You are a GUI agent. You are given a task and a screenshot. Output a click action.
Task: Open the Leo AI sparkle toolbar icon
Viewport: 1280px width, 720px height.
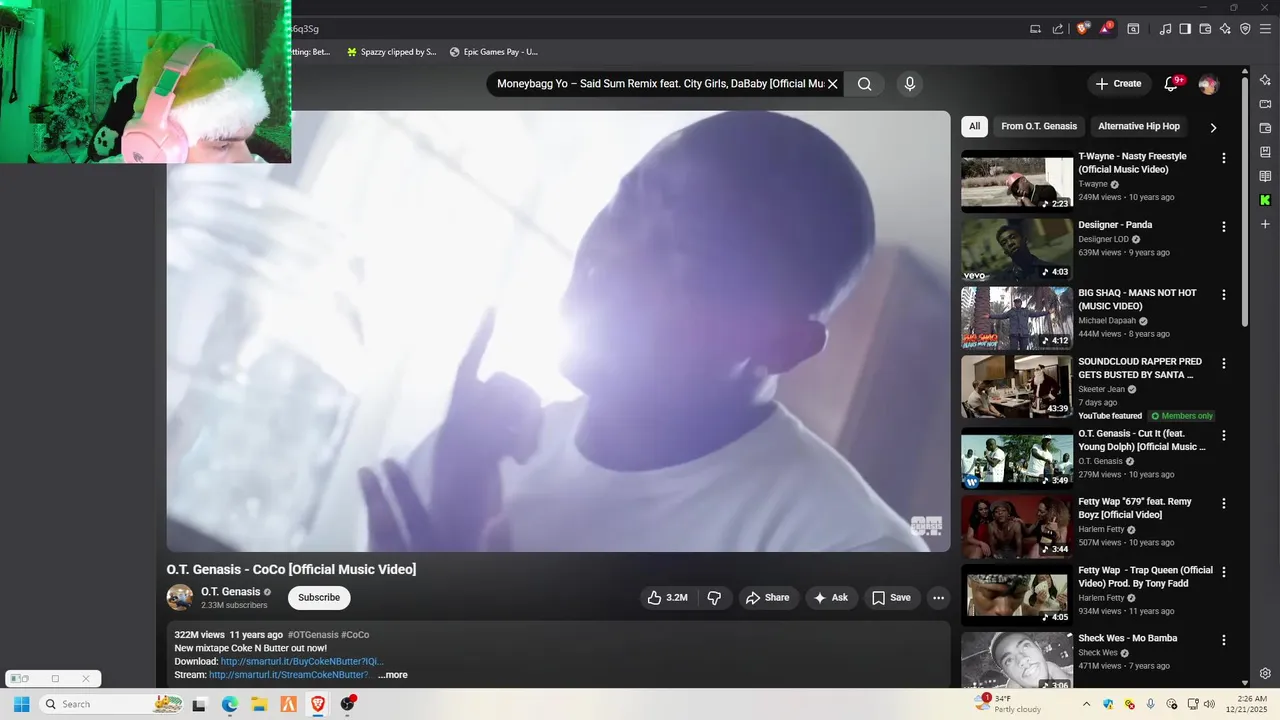point(1225,29)
